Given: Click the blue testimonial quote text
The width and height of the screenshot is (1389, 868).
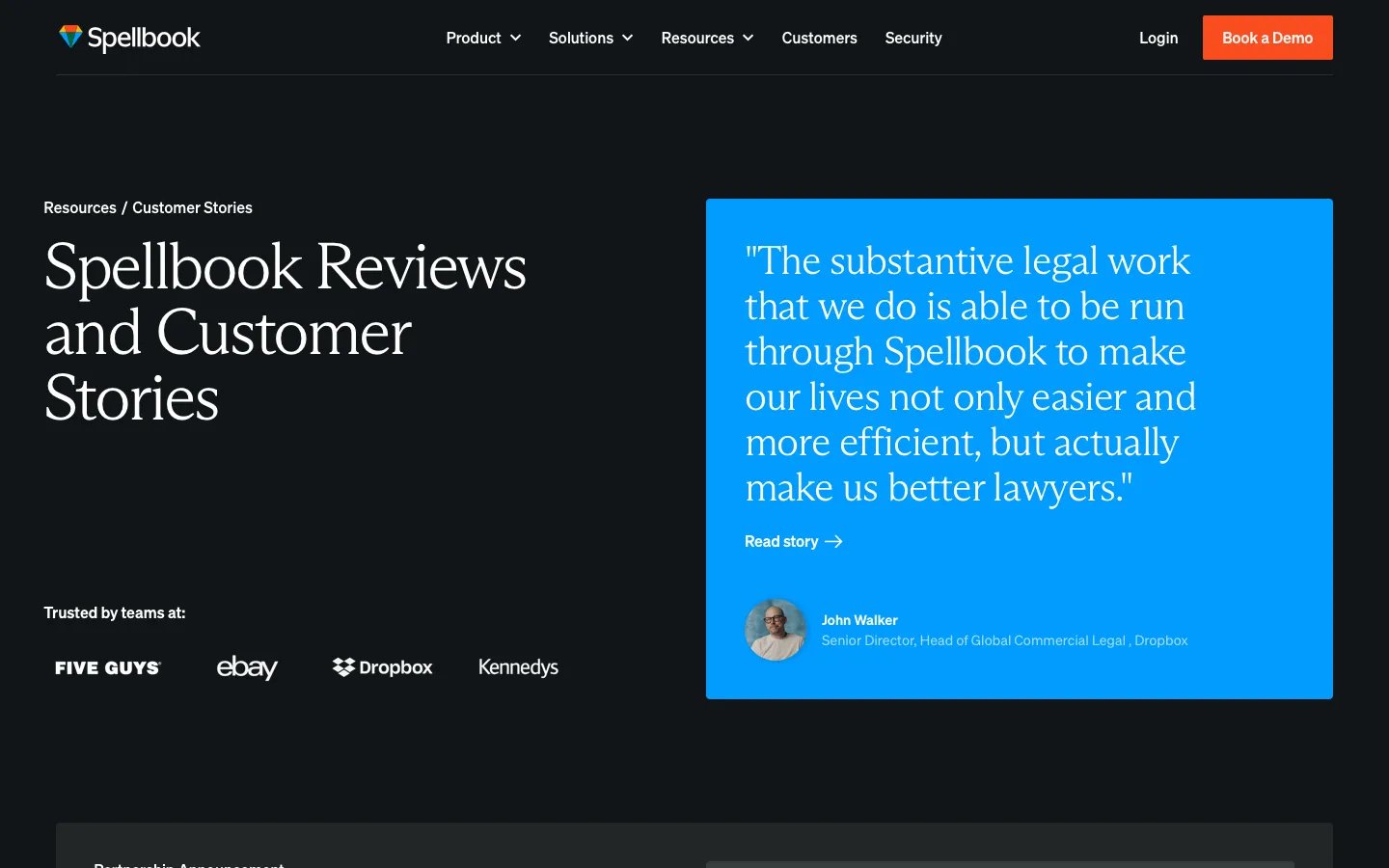Looking at the screenshot, I should [970, 374].
